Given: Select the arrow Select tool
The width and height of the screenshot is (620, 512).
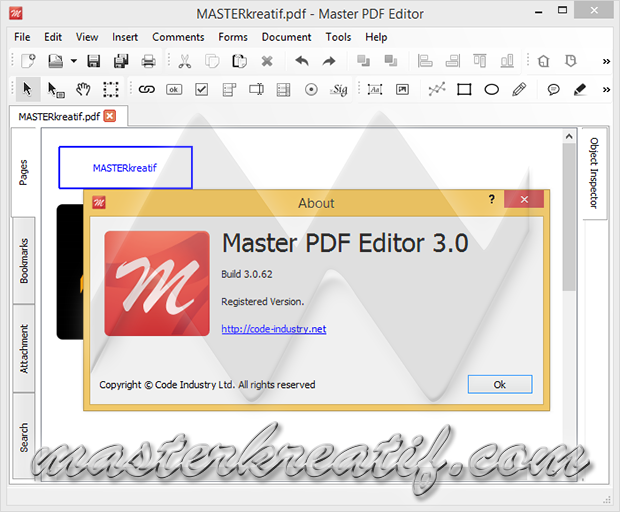Looking at the screenshot, I should click(27, 89).
